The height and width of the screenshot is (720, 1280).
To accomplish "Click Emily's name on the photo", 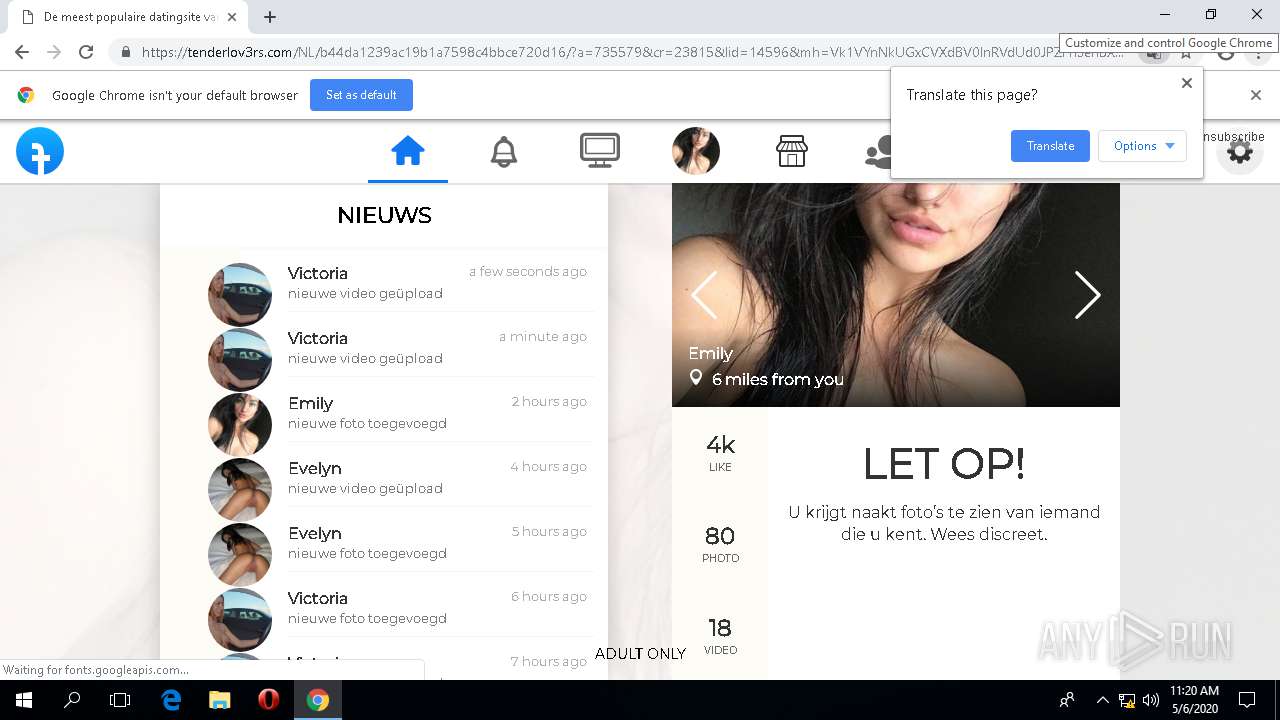I will click(x=711, y=353).
